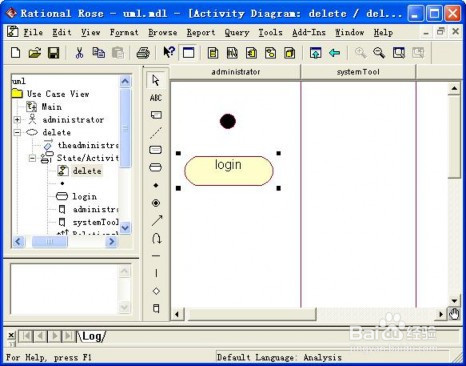Viewport: 466px width, 366px height.
Task: Click the Fit in Window icon
Action: pos(398,53)
